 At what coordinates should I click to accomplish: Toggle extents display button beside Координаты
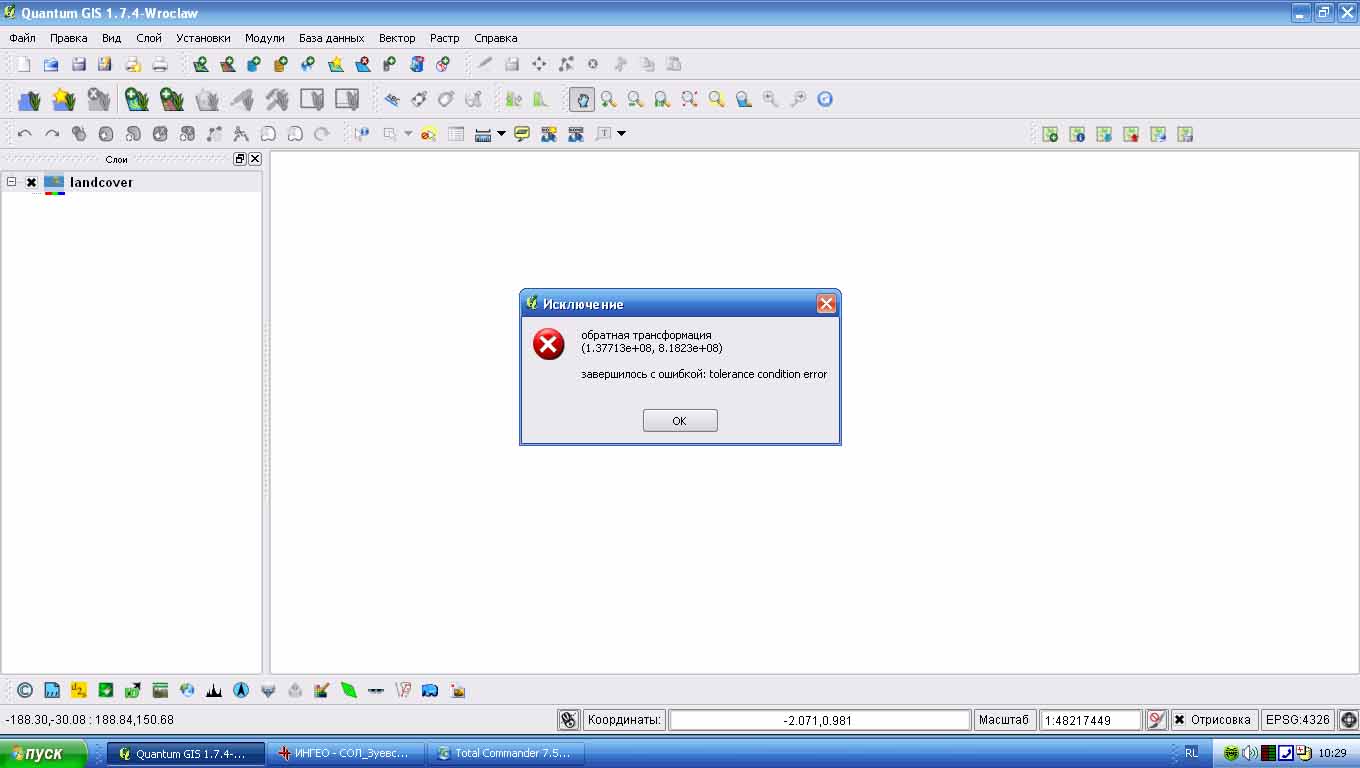coord(569,720)
